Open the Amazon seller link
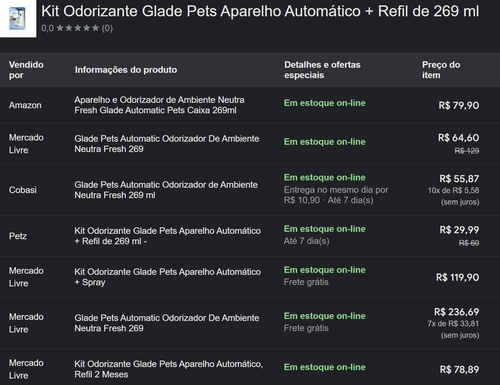The height and width of the screenshot is (385, 500). [x=25, y=105]
